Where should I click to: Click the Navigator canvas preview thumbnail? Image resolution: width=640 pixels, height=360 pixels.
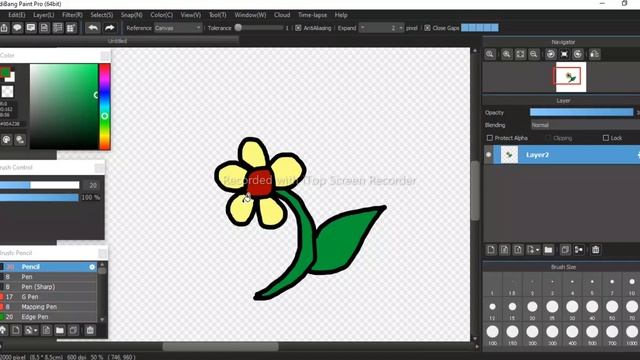tap(571, 77)
